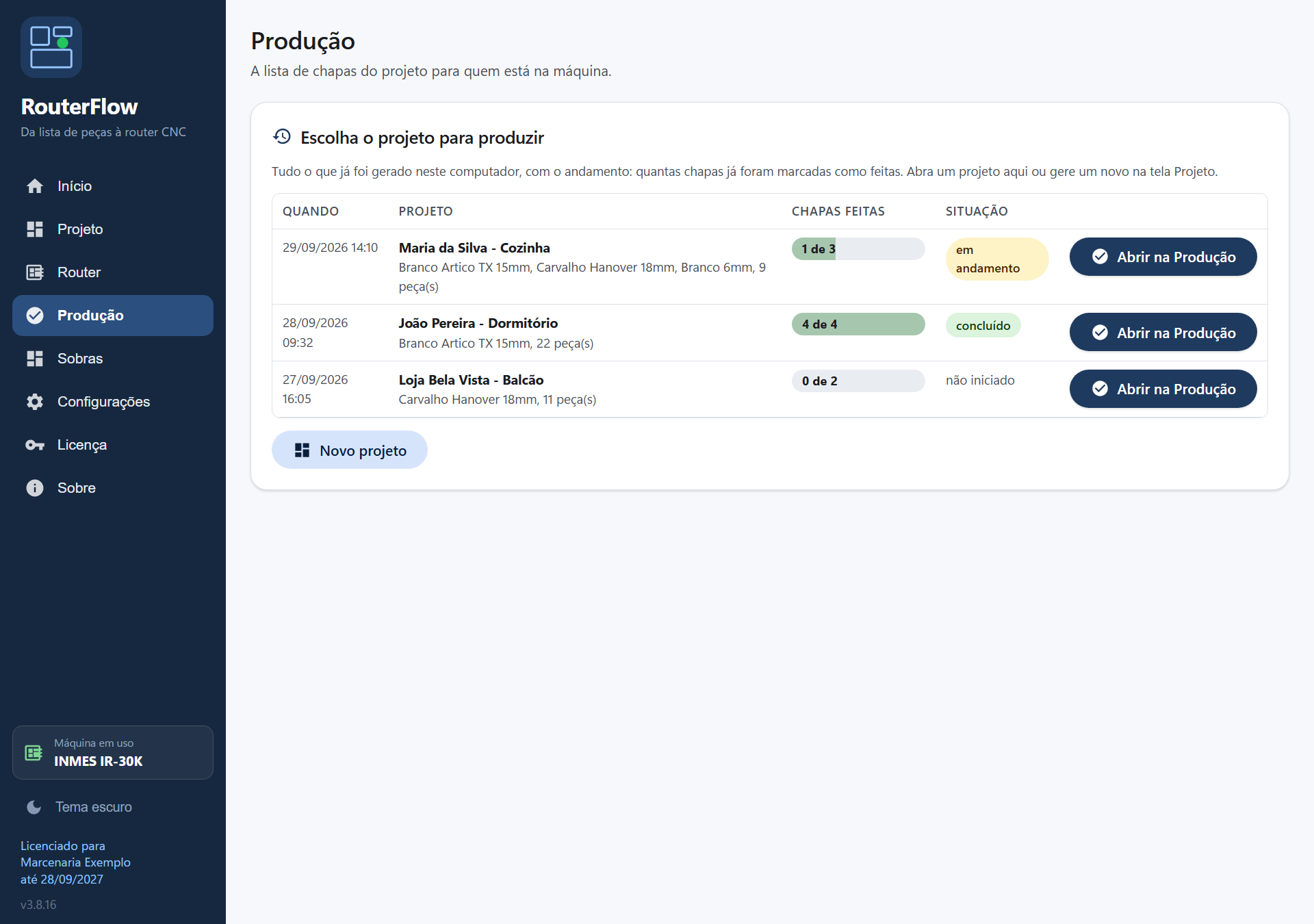Click project name 'João Pereira - Dormitório'

click(478, 323)
